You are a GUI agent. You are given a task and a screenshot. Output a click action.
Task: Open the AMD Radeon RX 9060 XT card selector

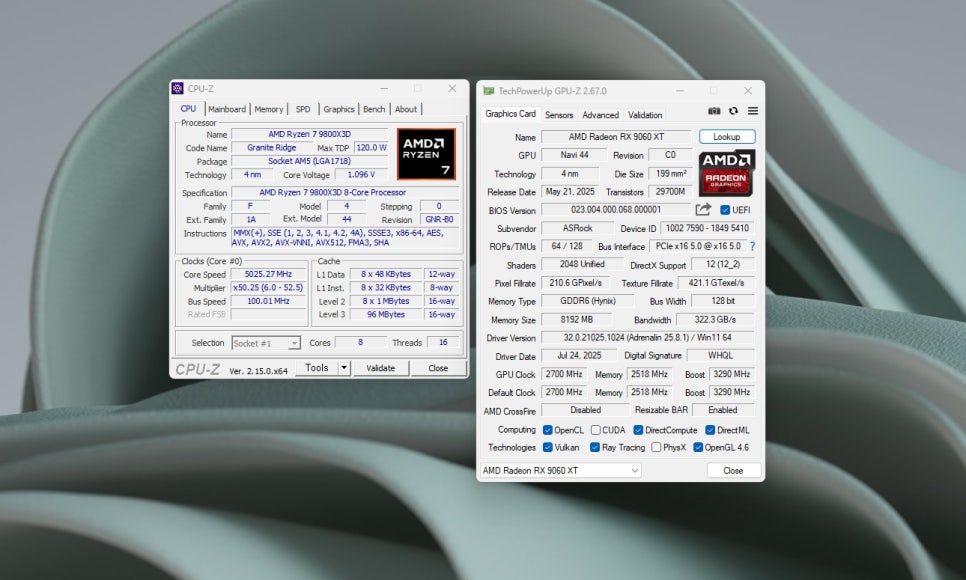[x=561, y=470]
